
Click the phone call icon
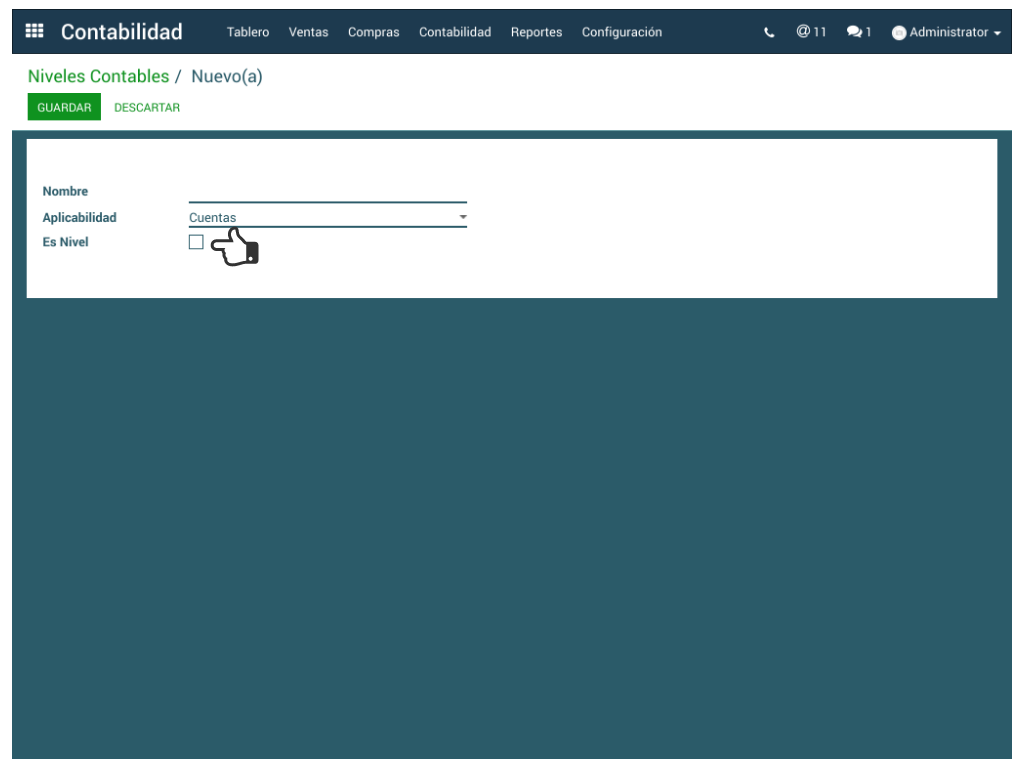coord(769,32)
